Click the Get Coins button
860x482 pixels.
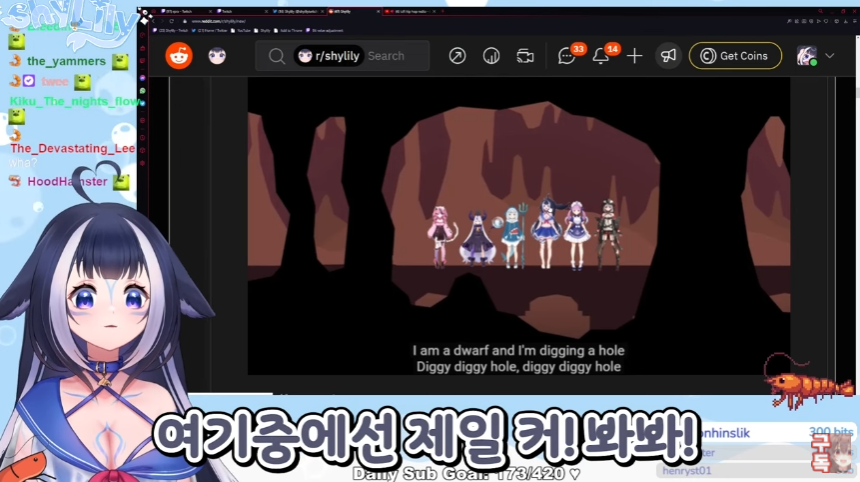[x=735, y=56]
